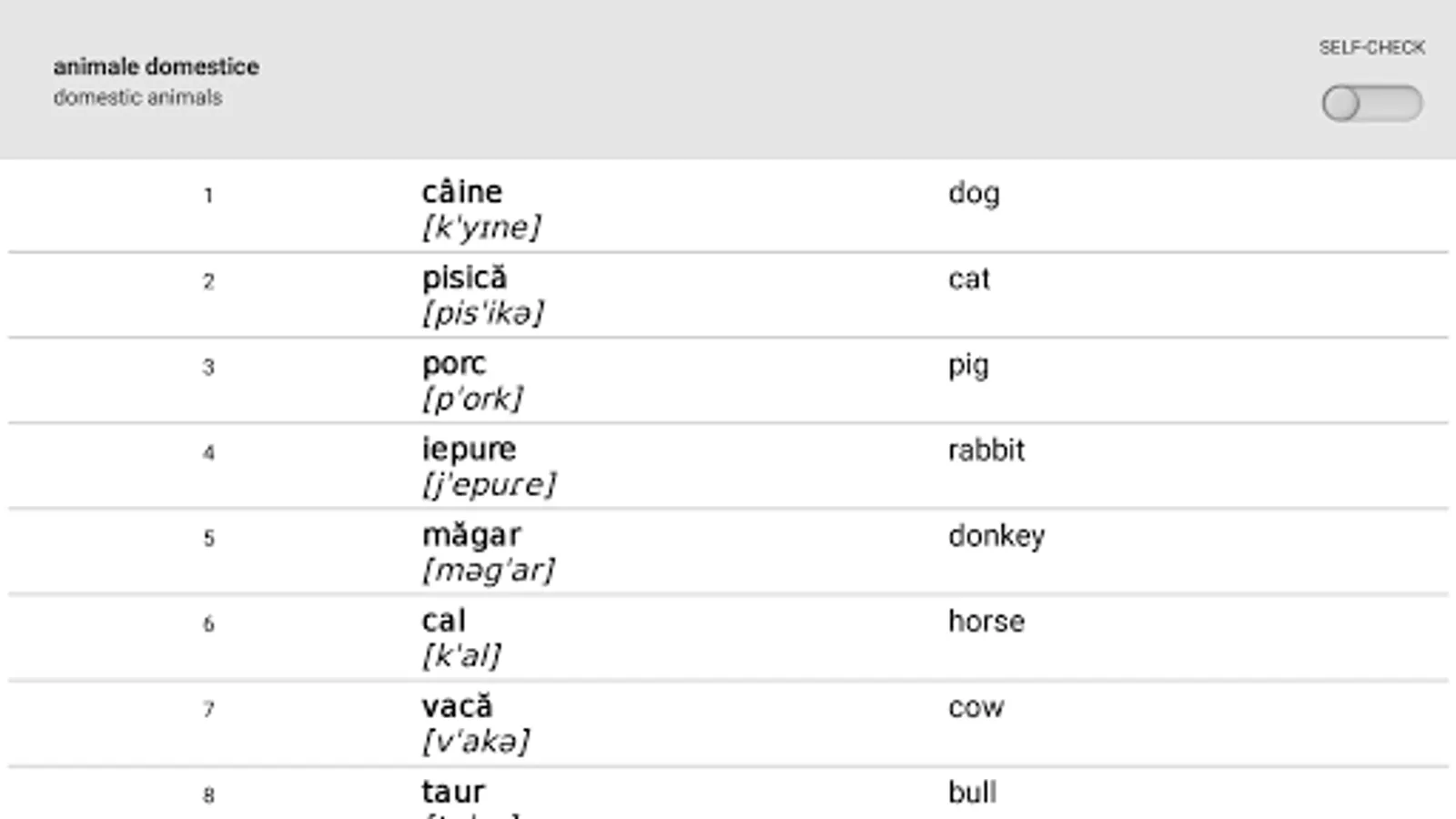Select the Romanian word 'câine'
The image size is (1456, 819).
[x=461, y=192]
